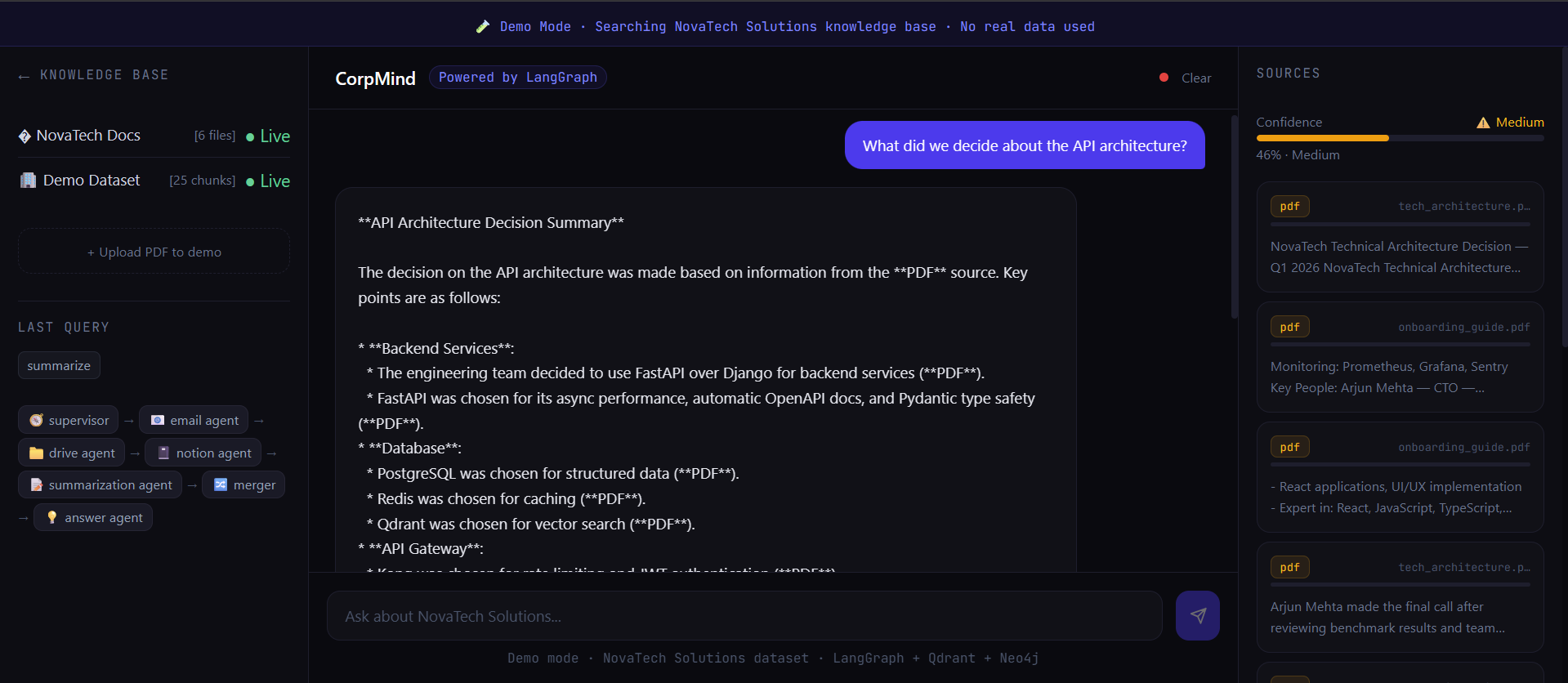Click the answer agent lightbulb icon
This screenshot has height=683, width=1568.
pos(52,517)
